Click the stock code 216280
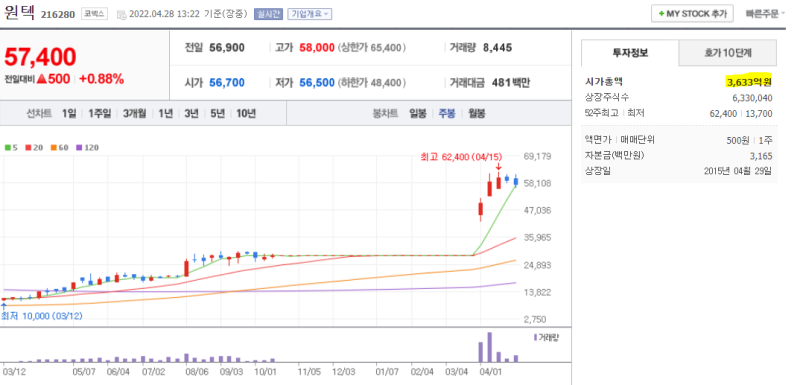 (x=58, y=14)
